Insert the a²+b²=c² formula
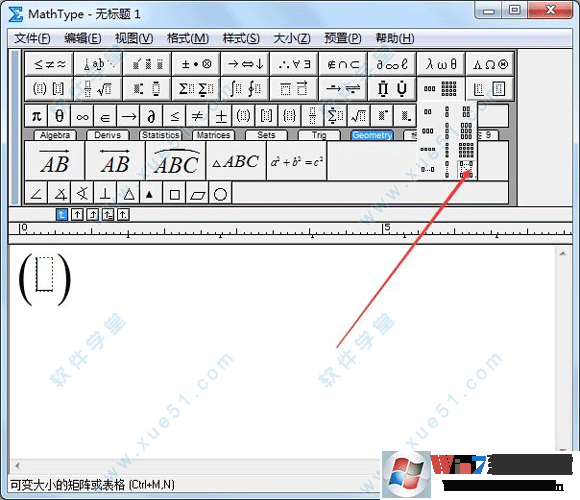 click(296, 161)
